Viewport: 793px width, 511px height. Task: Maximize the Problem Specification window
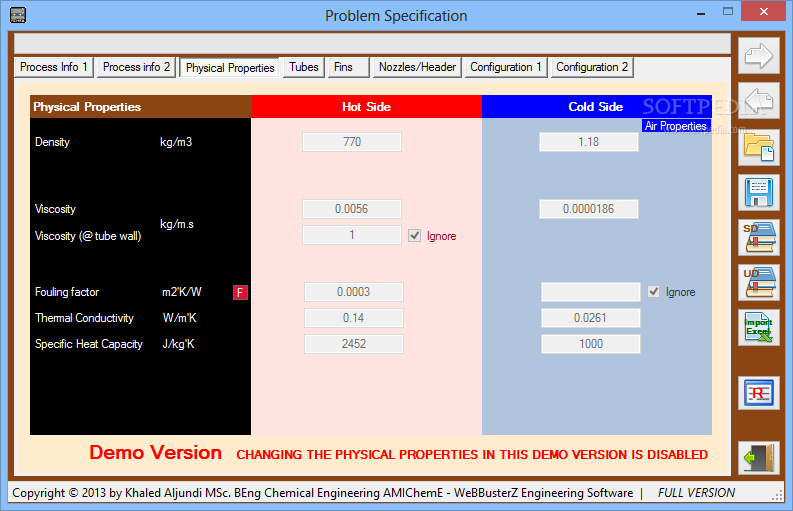[728, 12]
